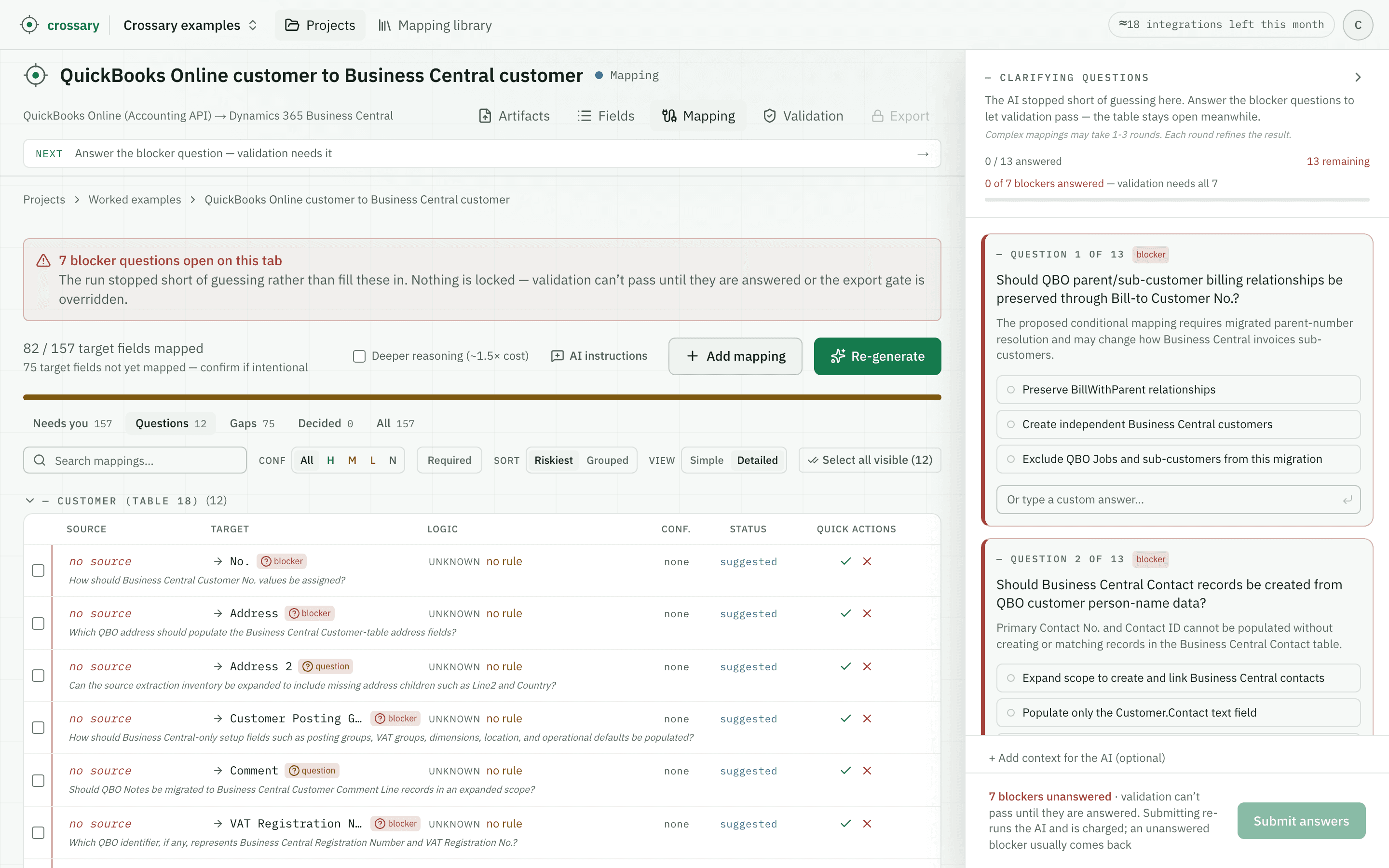Select Preserve BillWithParent relationships option
The width and height of the screenshot is (1389, 868).
click(1178, 390)
